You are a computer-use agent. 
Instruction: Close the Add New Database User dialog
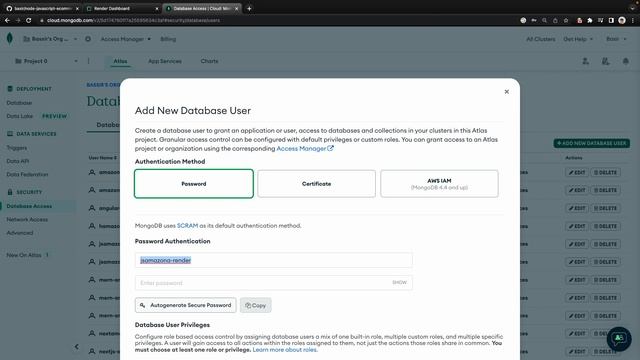tap(507, 92)
